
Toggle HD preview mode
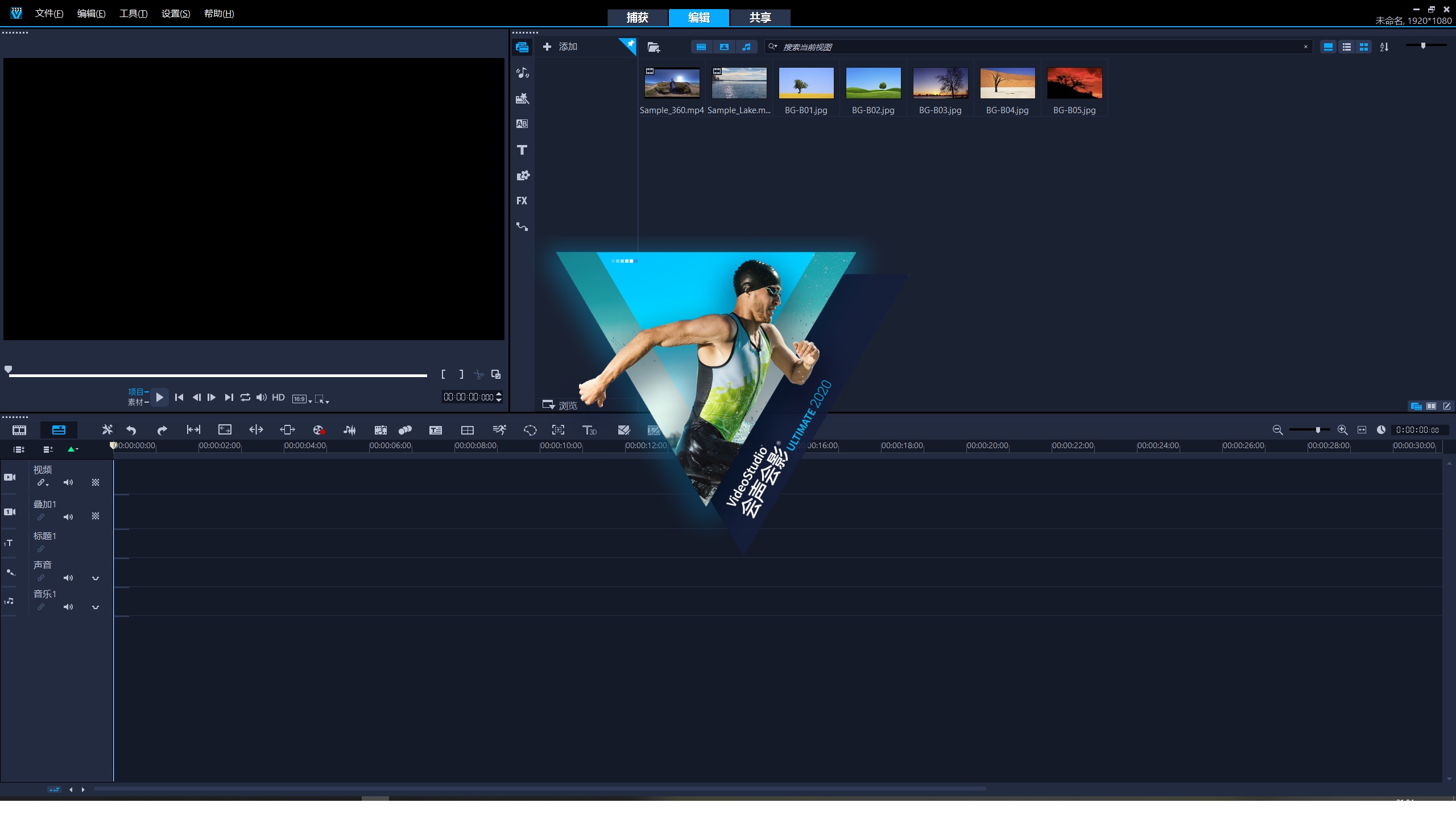pos(278,398)
